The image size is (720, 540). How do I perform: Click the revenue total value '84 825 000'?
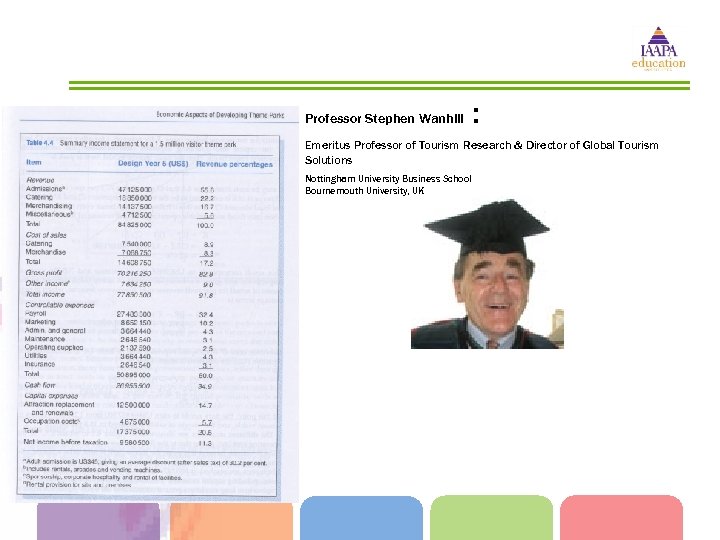pyautogui.click(x=135, y=225)
